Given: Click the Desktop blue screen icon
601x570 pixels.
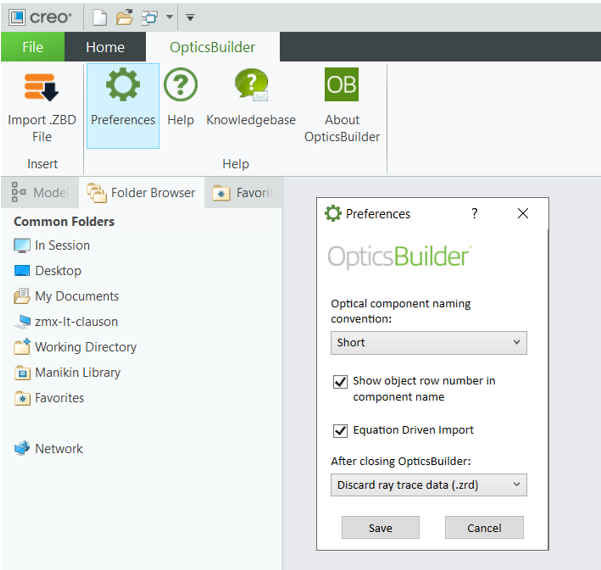Looking at the screenshot, I should pyautogui.click(x=22, y=270).
